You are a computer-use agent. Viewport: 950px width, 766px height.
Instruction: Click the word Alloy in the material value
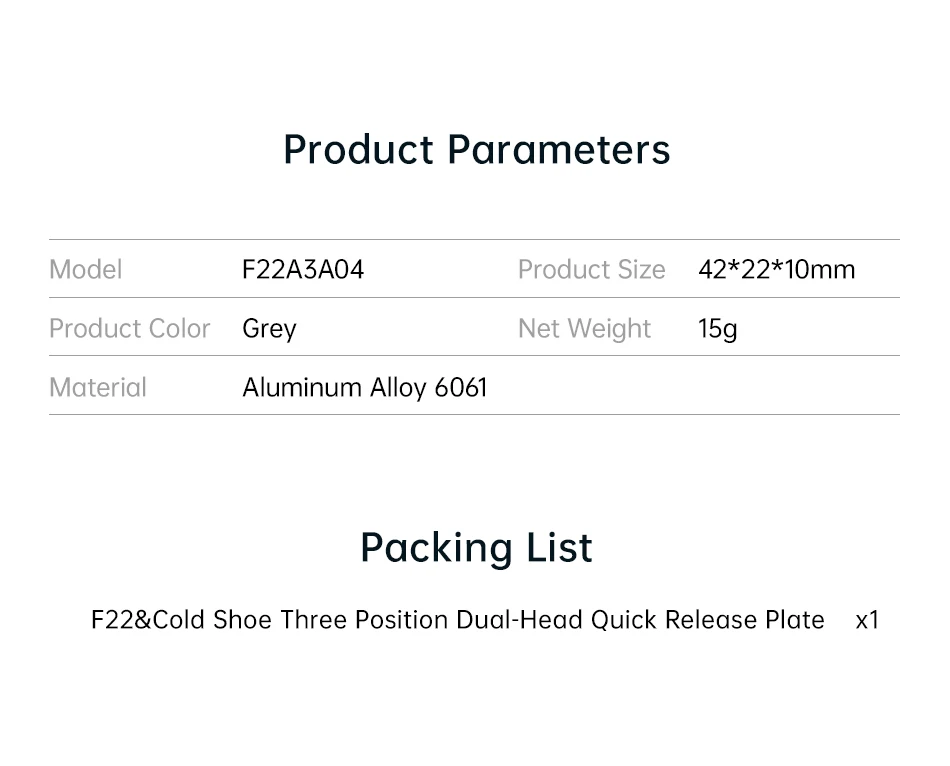[398, 388]
